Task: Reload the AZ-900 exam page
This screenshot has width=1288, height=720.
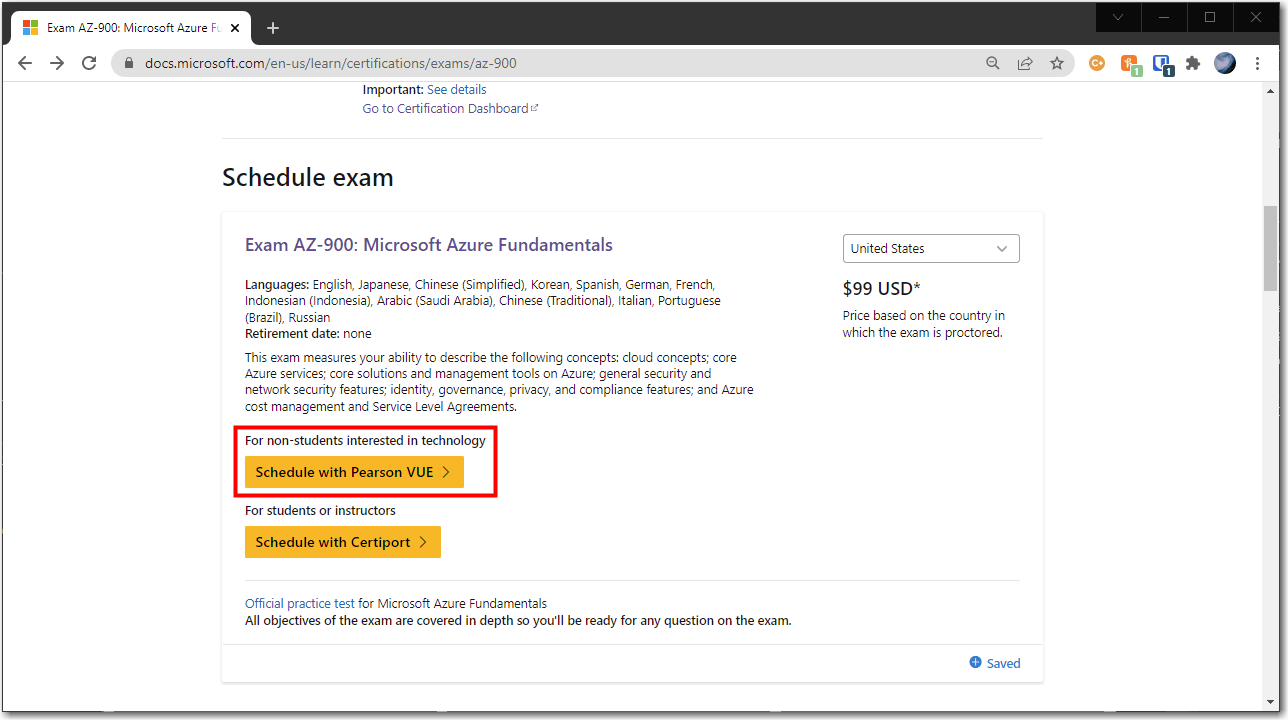Action: coord(89,63)
